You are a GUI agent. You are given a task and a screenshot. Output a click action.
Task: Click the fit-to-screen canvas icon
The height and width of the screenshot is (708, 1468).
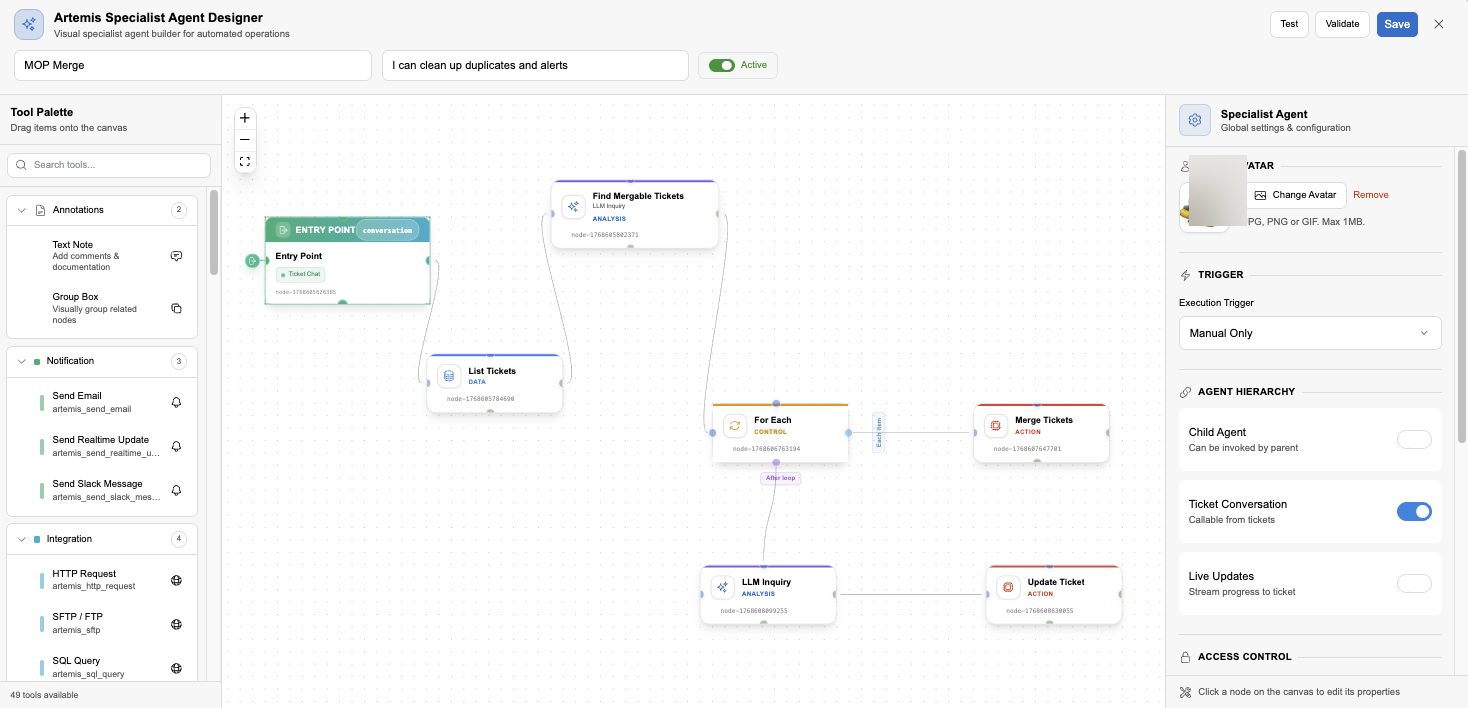[244, 161]
